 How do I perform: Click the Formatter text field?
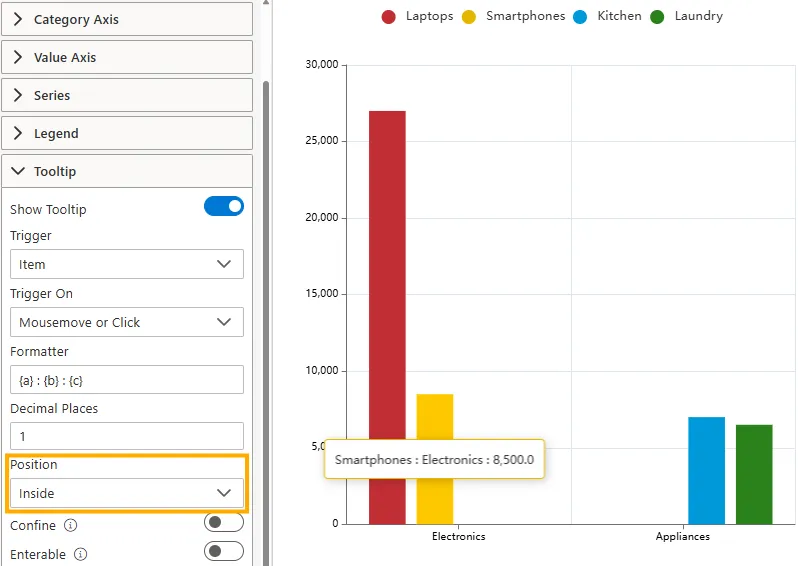(127, 380)
